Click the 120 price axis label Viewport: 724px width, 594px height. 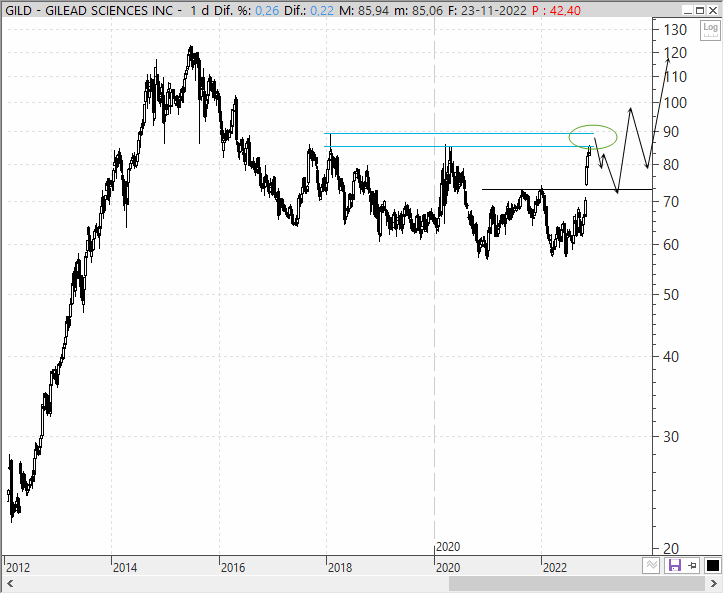click(x=675, y=53)
